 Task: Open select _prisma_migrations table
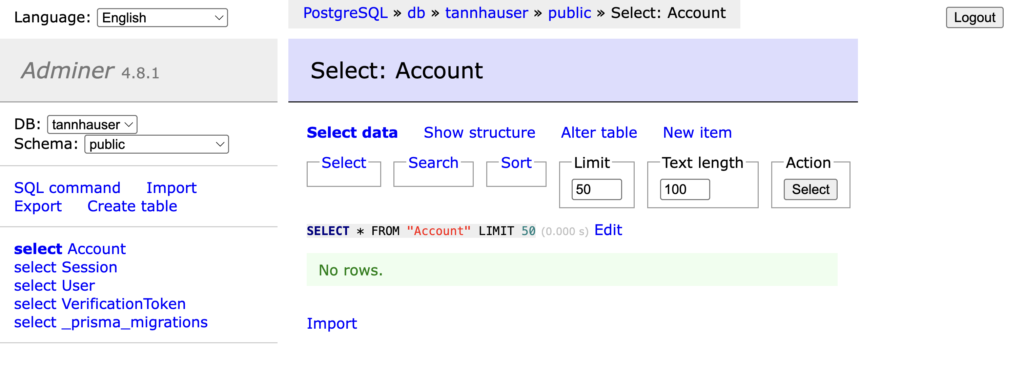[x=111, y=322]
